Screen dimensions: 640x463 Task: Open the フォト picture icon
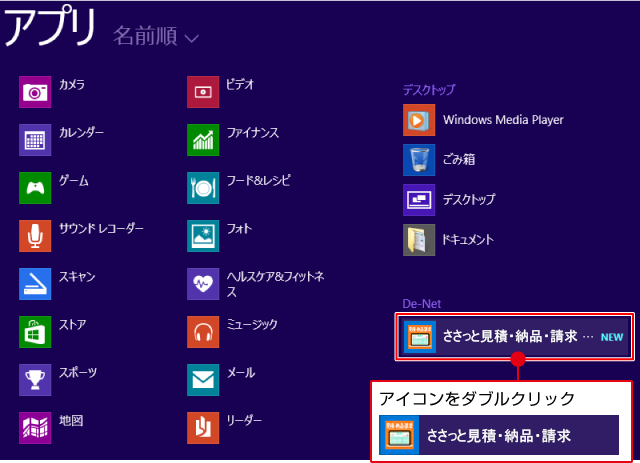pyautogui.click(x=203, y=236)
